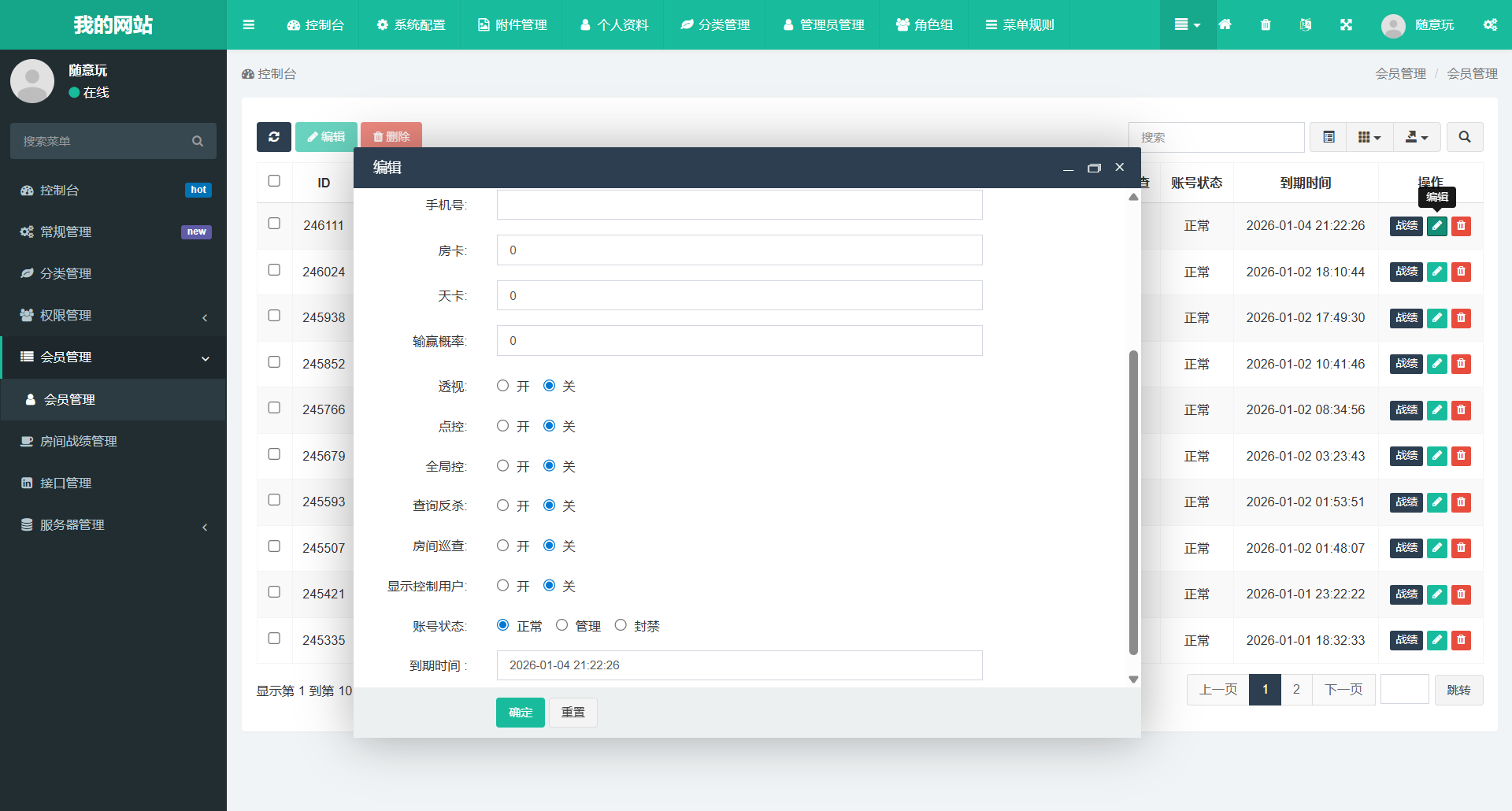Click the 确定 button in edit dialog
The height and width of the screenshot is (811, 1512).
click(x=520, y=713)
